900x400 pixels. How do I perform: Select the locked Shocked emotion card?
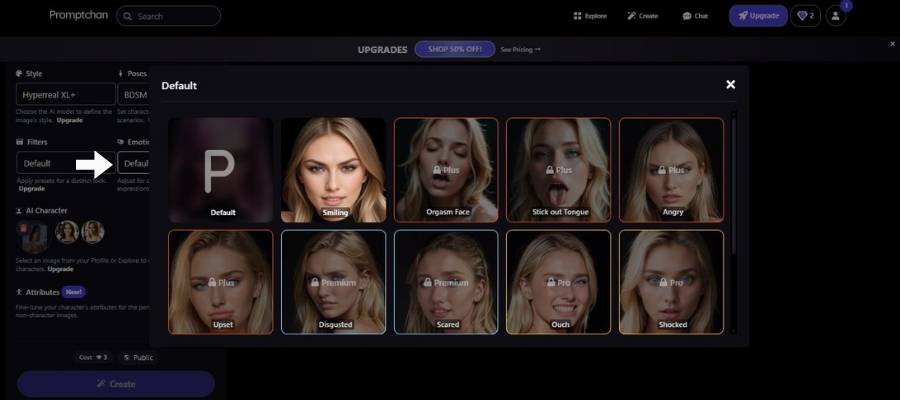672,282
